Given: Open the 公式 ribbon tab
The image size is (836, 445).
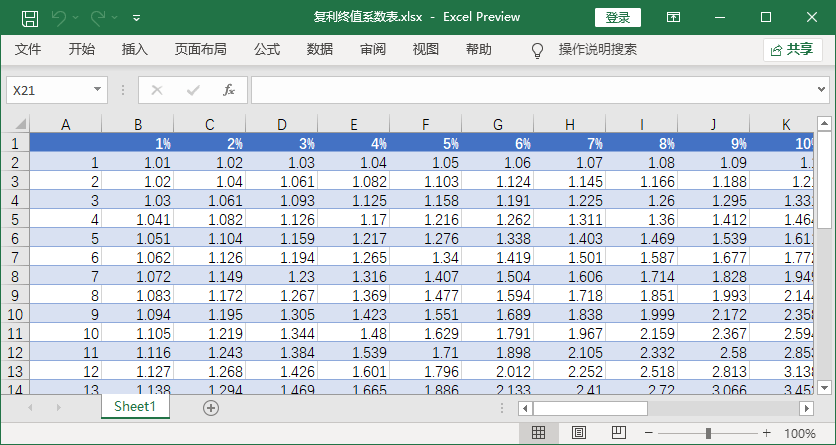Looking at the screenshot, I should pyautogui.click(x=266, y=50).
